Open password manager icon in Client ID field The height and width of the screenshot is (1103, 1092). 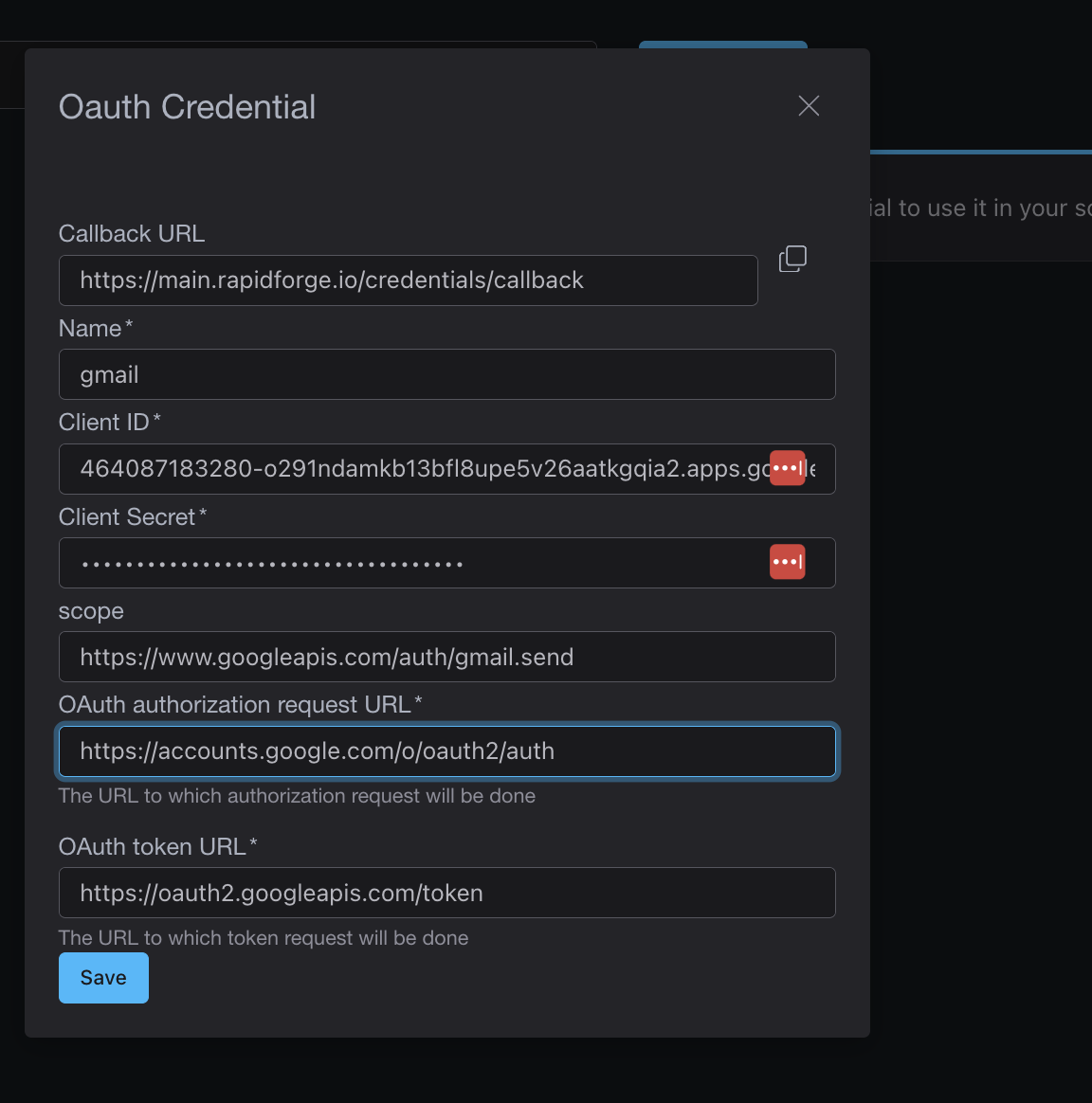787,468
